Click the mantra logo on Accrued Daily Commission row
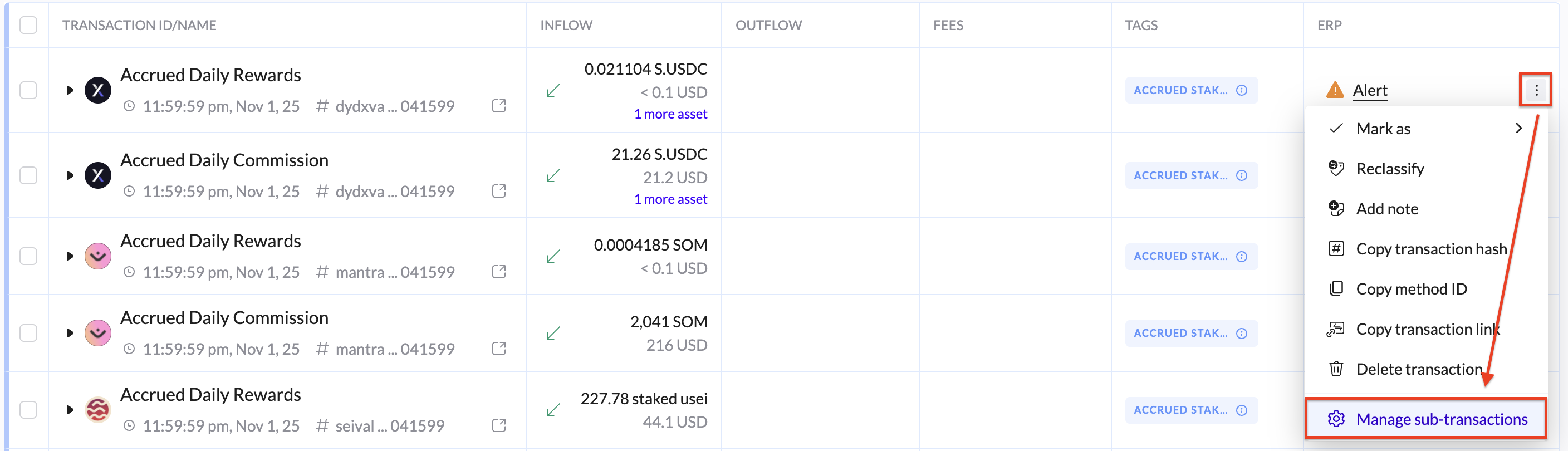 click(97, 333)
